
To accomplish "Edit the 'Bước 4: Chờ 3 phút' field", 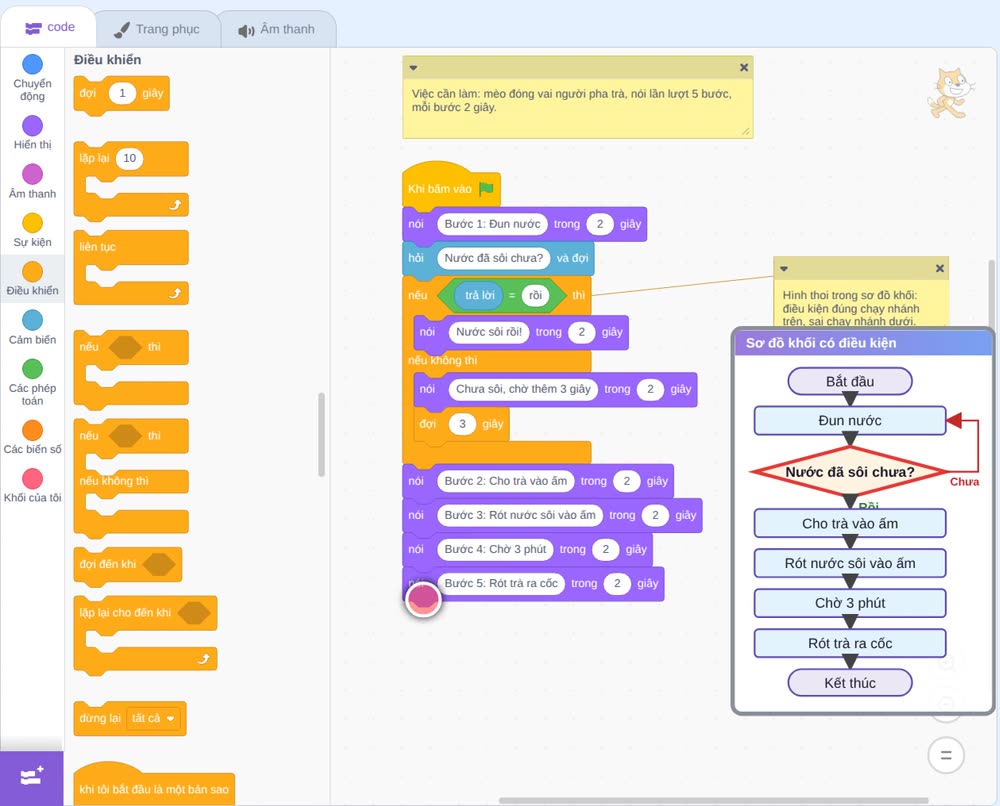I will (496, 549).
